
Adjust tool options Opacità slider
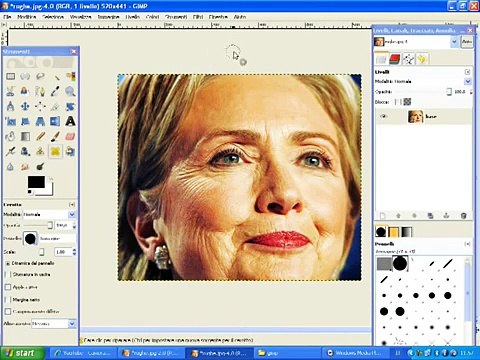(x=37, y=226)
